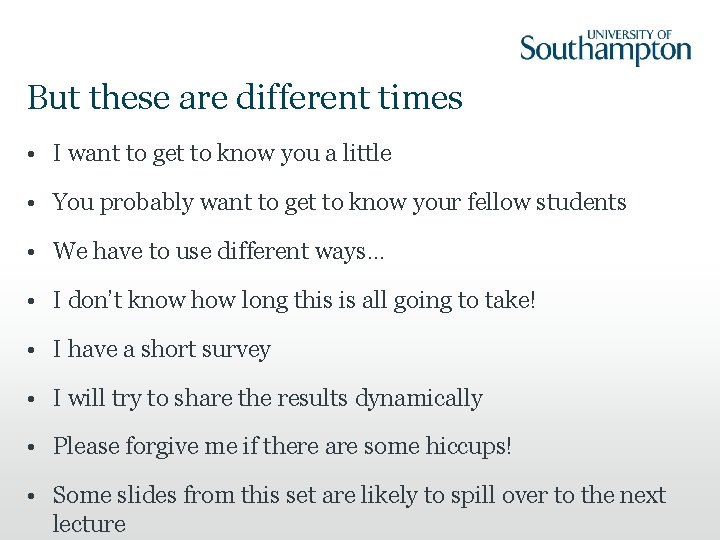The width and height of the screenshot is (720, 540).
Task: Select the bullet next to "Please forgive me"
Action: (x=33, y=447)
